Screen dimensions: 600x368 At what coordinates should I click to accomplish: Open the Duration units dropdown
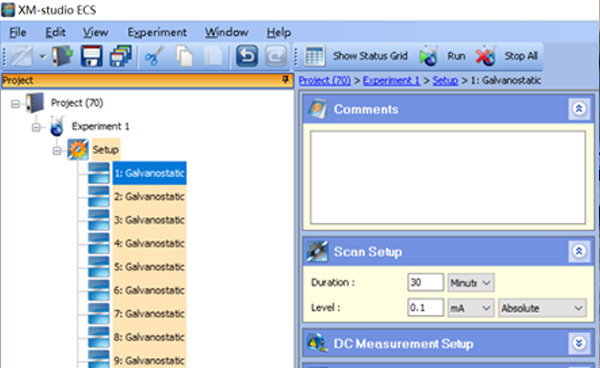pyautogui.click(x=471, y=283)
